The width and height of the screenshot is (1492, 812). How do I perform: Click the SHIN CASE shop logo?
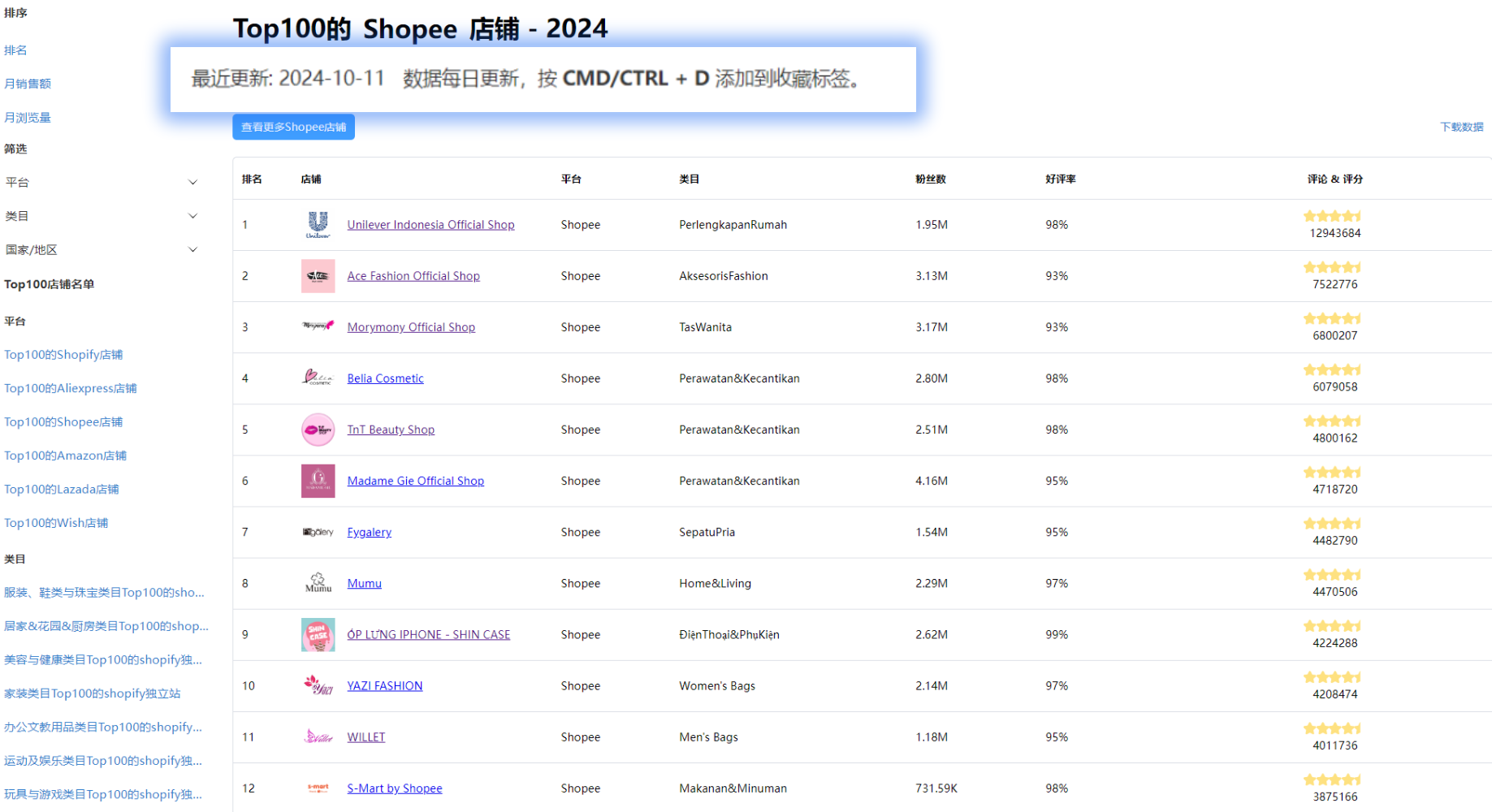(318, 634)
